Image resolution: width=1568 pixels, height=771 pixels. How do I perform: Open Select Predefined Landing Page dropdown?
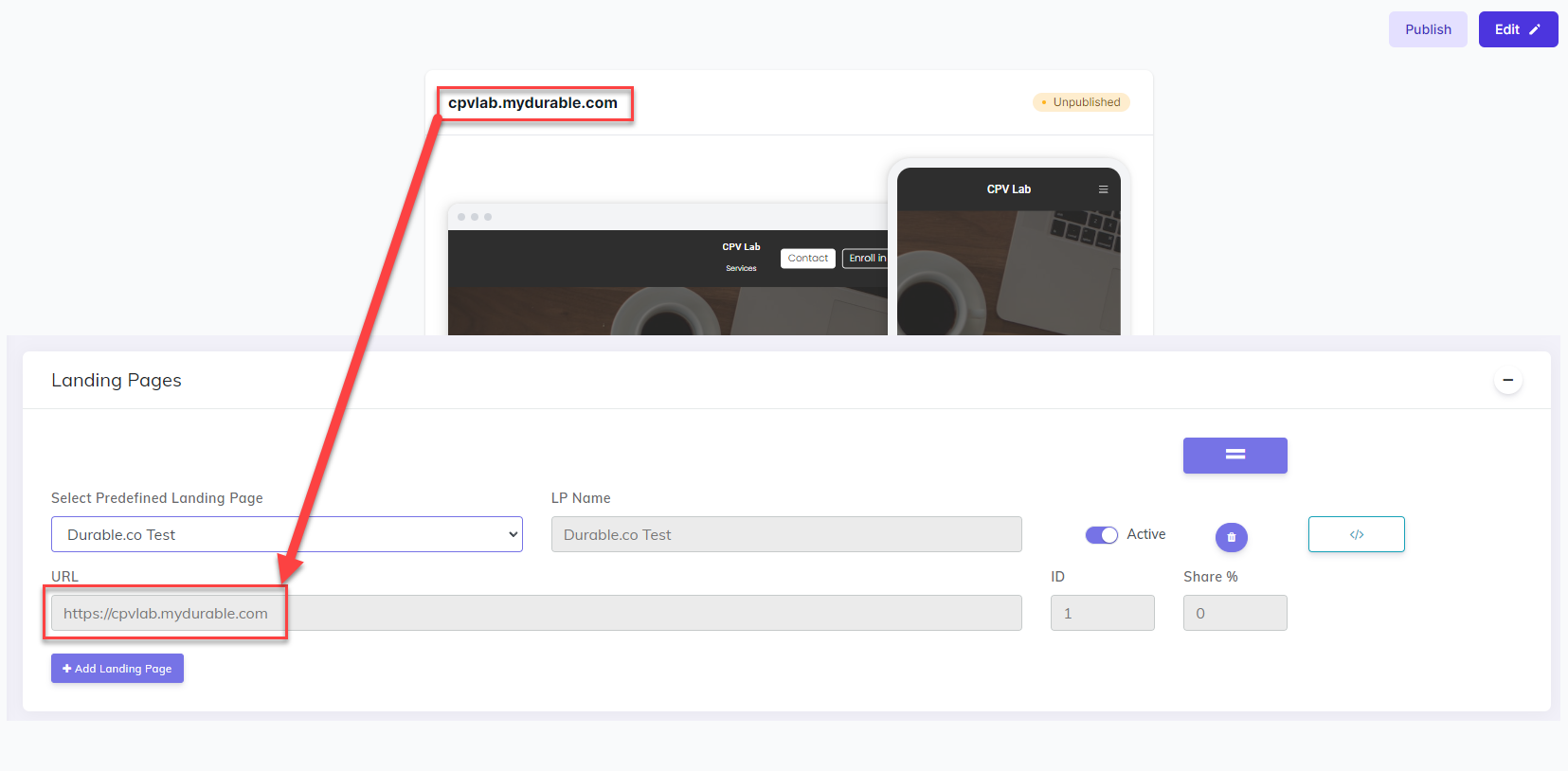point(287,534)
